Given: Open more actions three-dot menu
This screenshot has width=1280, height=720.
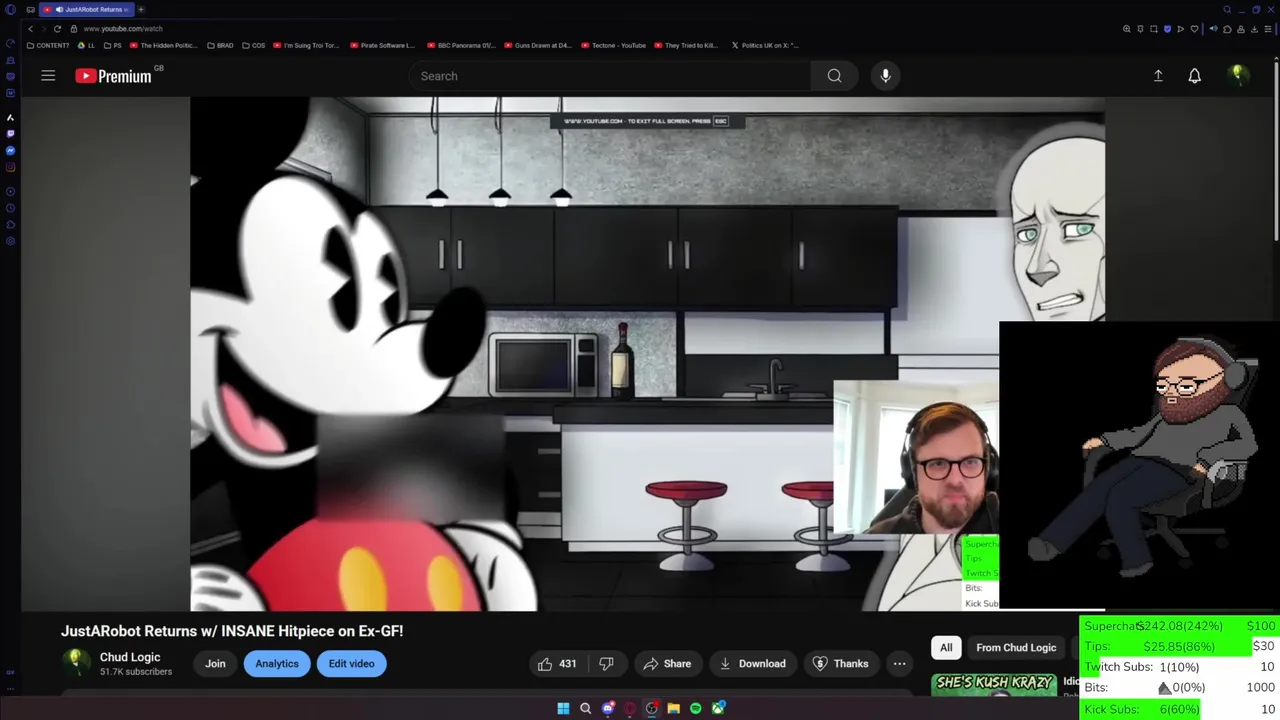Looking at the screenshot, I should [x=899, y=664].
